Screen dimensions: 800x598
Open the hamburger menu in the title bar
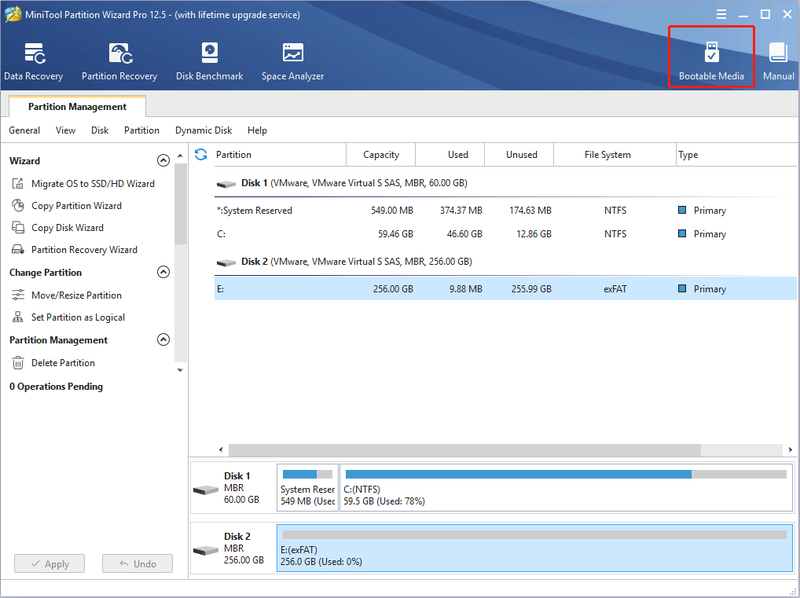point(721,14)
